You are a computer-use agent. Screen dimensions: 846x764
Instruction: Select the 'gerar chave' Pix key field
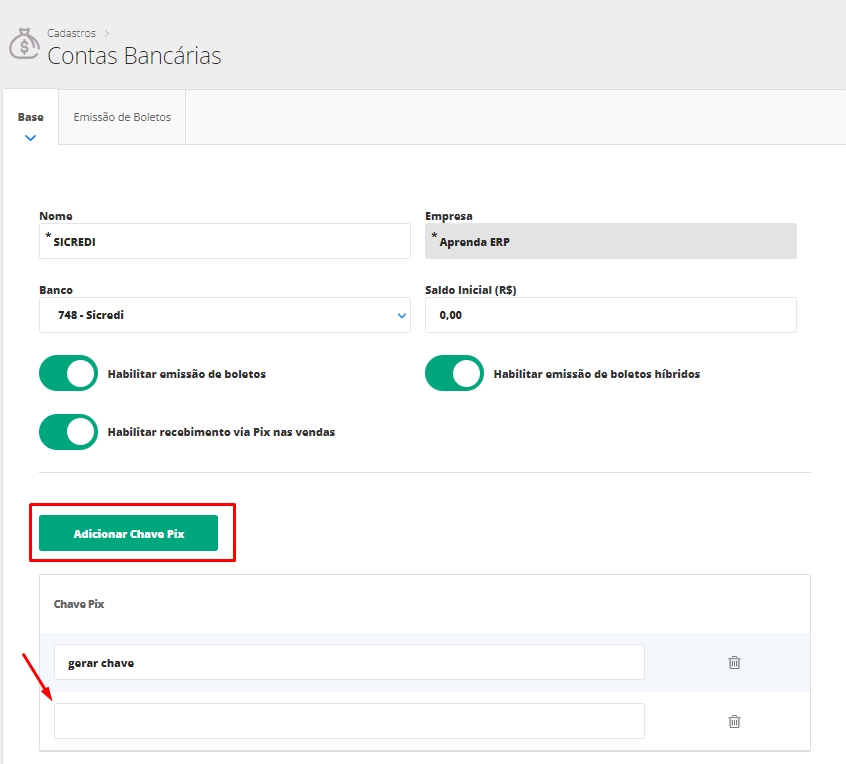click(349, 662)
